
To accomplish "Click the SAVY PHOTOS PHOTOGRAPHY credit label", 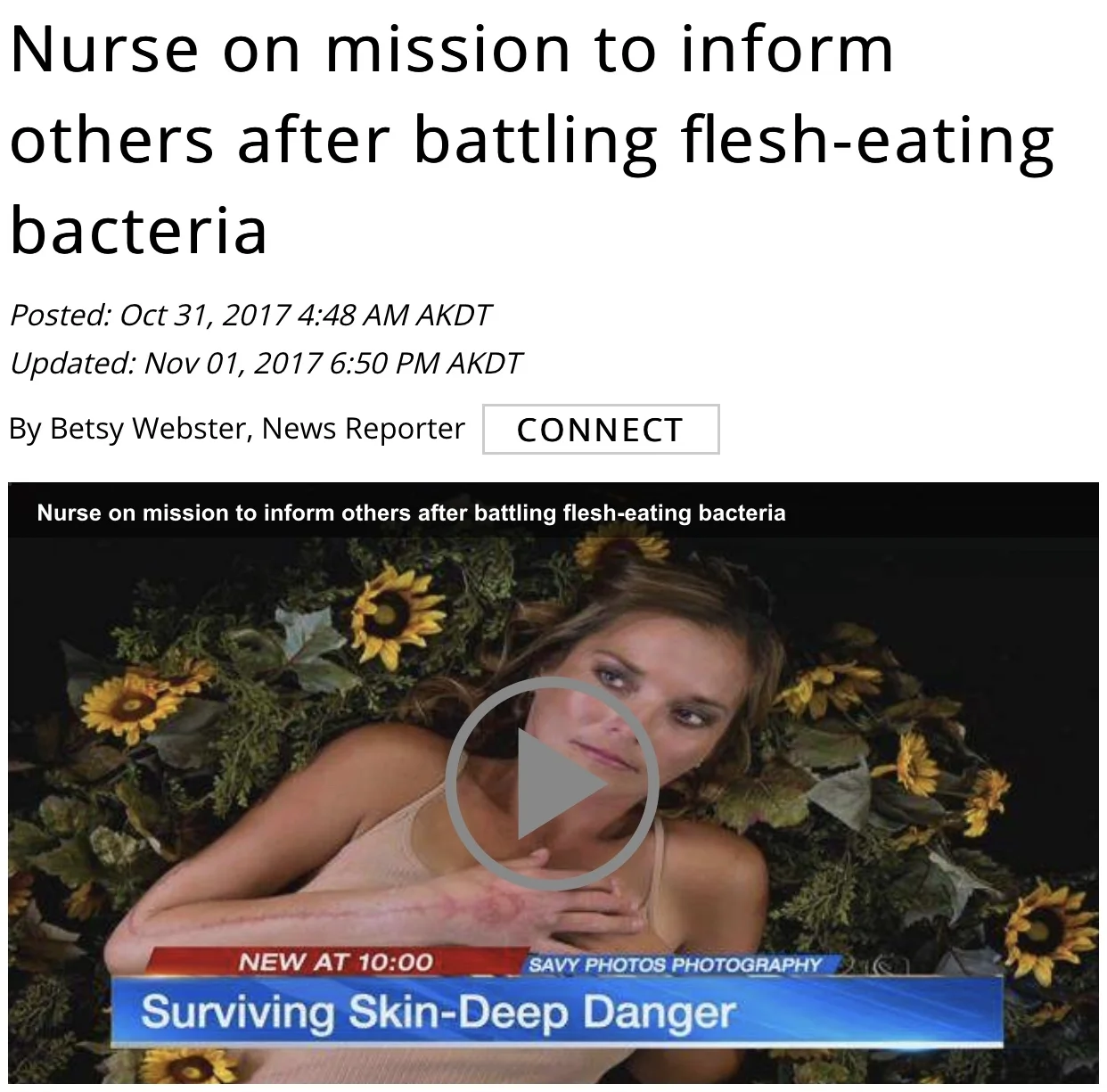I will point(675,965).
